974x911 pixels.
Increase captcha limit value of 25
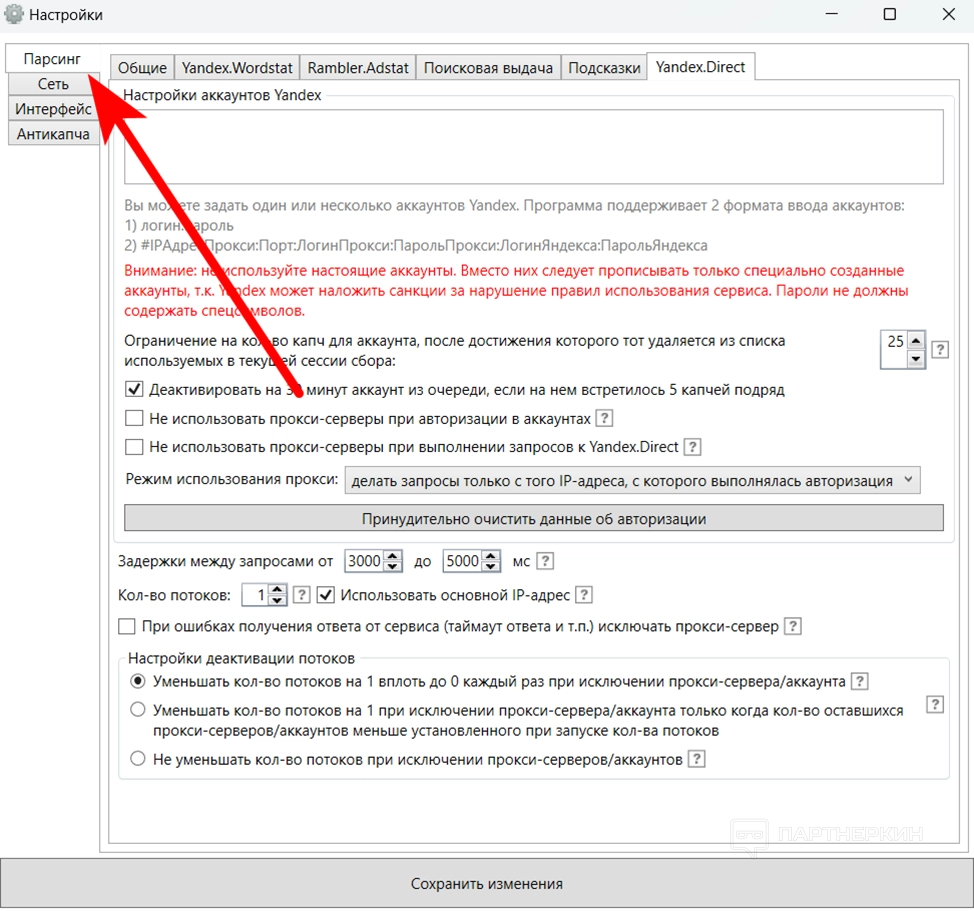point(916,340)
